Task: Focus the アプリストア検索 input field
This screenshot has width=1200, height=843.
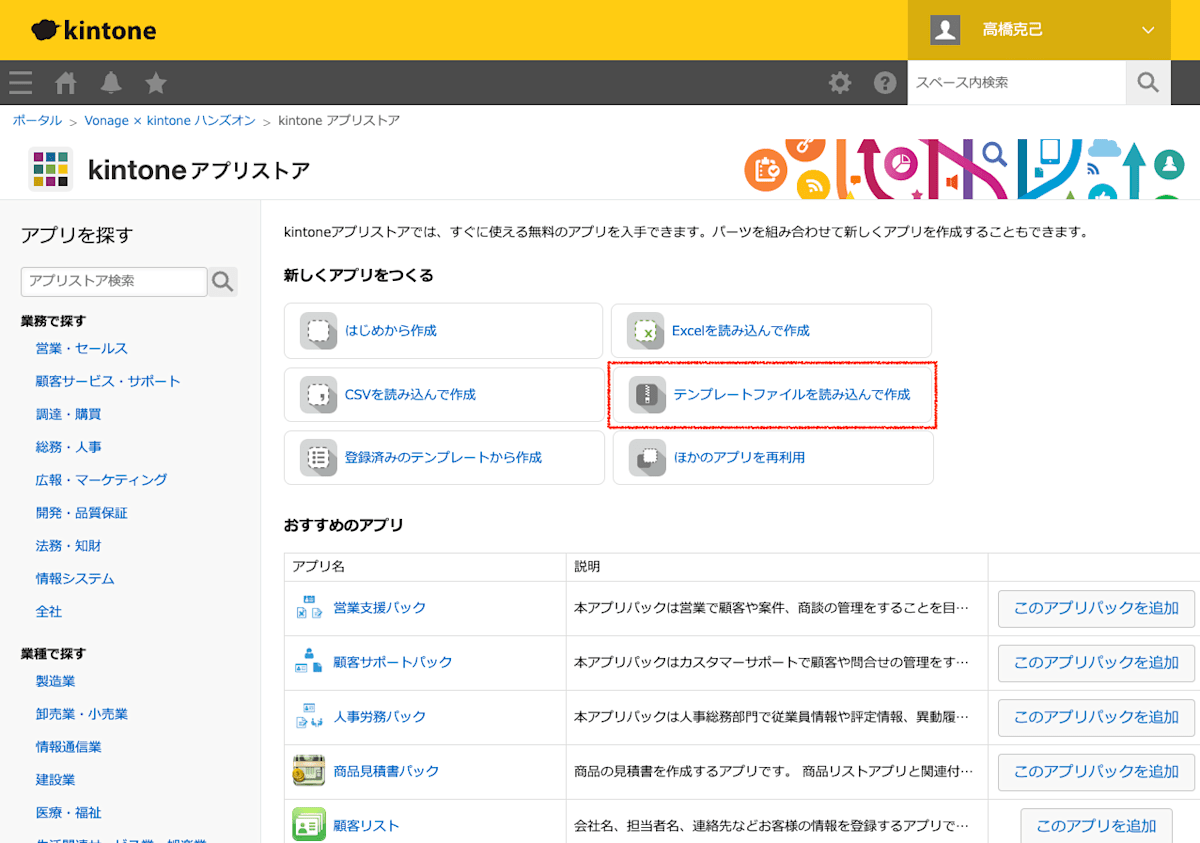Action: point(114,281)
